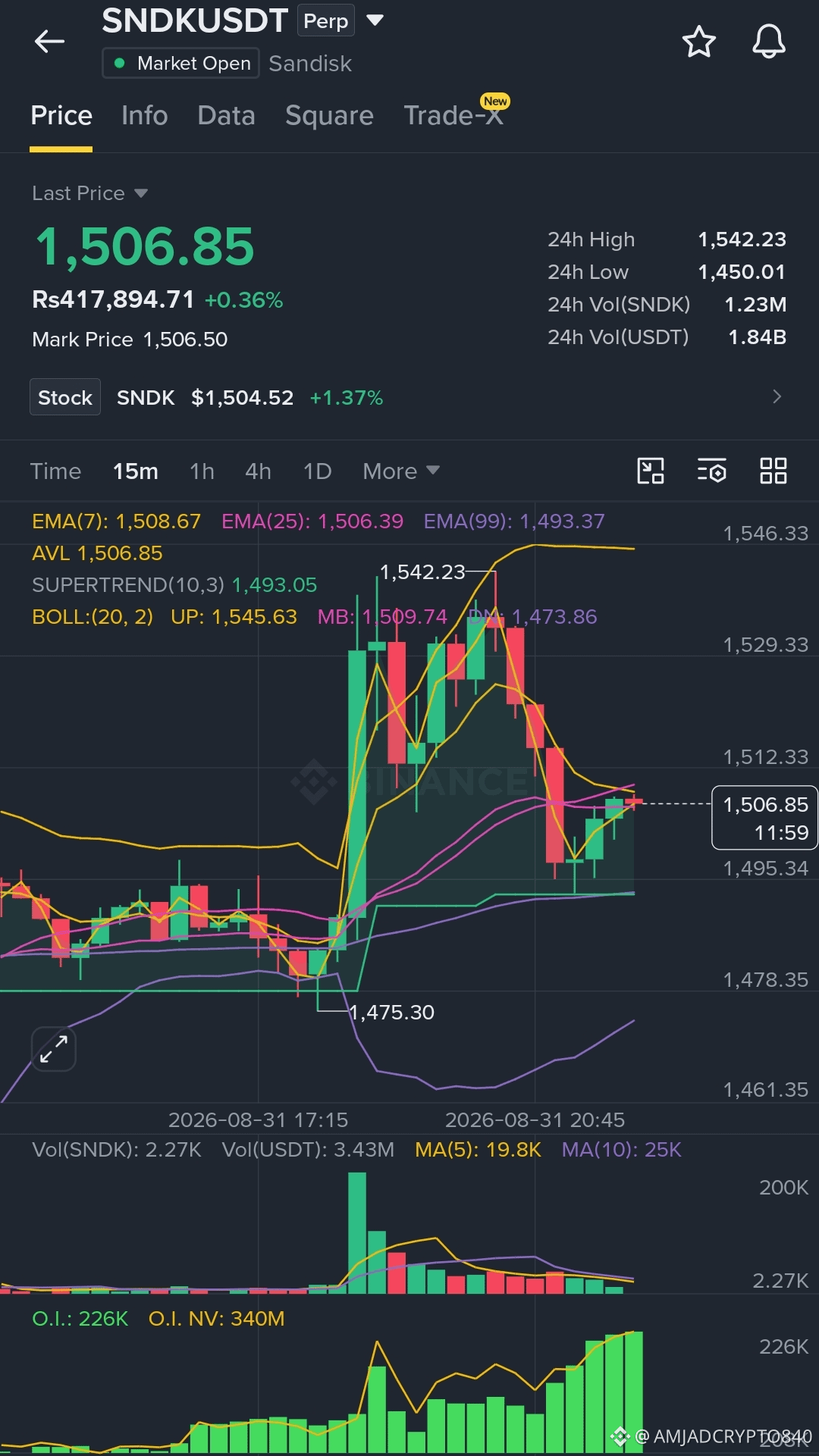Tap the Vol(SNDK): 2.27K label
Screen dimensions: 819x1456
click(117, 1150)
